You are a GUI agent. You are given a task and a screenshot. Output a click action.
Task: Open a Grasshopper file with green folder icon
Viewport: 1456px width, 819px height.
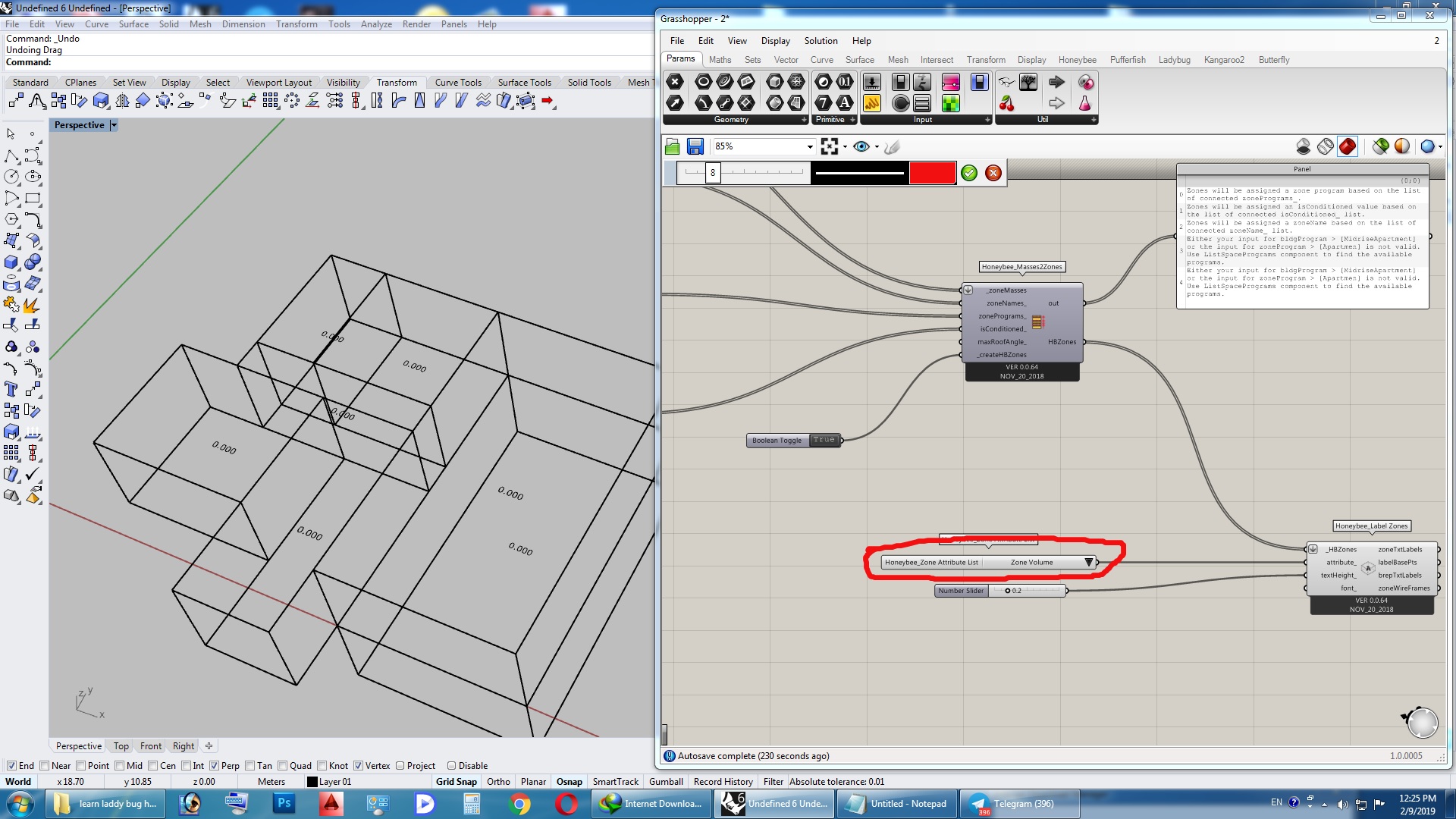pos(673,146)
